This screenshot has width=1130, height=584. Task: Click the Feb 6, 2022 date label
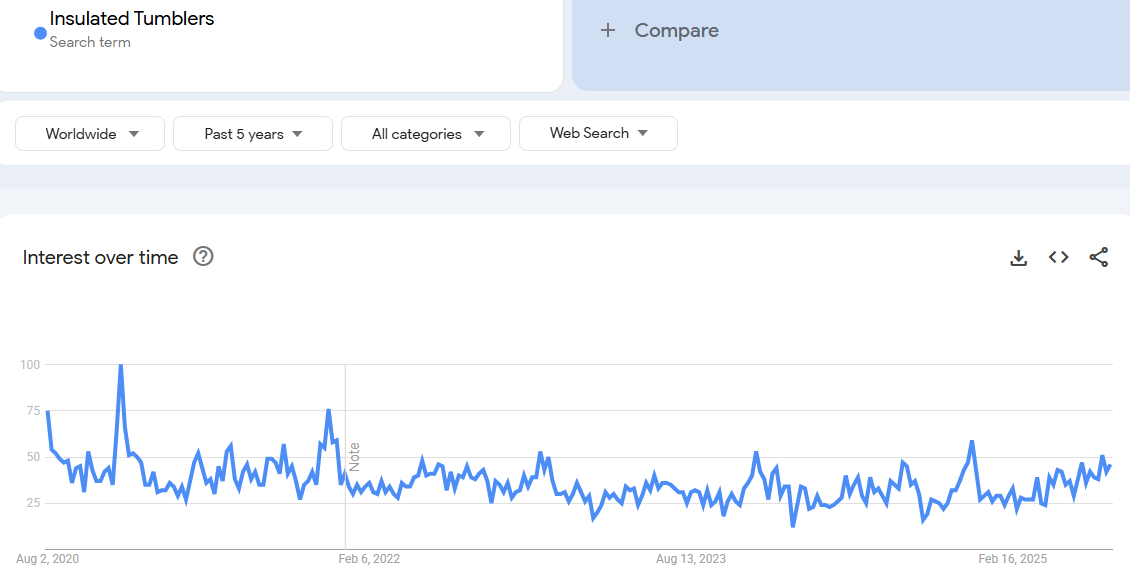coord(369,559)
